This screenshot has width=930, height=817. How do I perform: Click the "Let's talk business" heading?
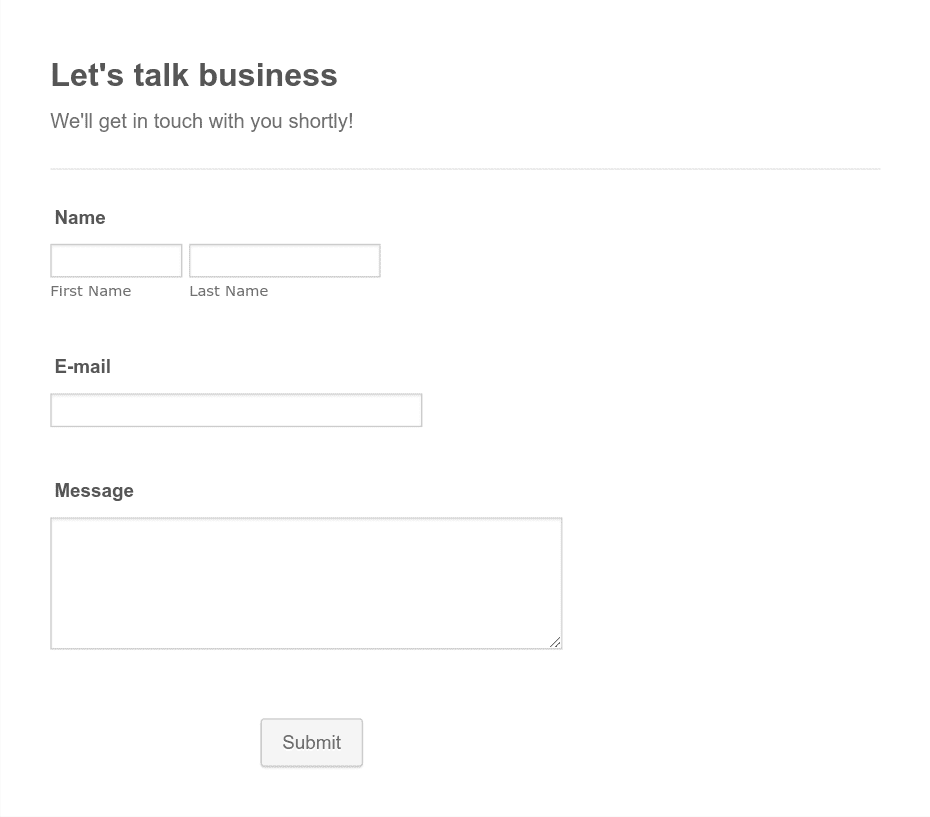coord(194,75)
